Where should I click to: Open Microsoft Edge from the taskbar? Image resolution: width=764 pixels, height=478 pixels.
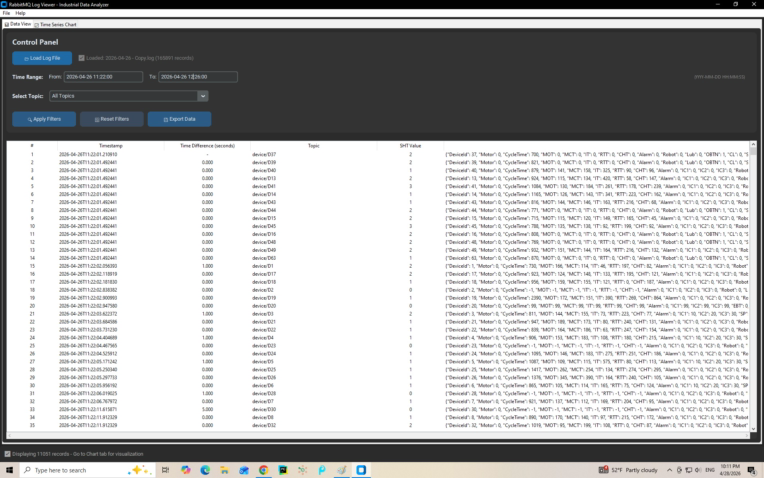[205, 470]
